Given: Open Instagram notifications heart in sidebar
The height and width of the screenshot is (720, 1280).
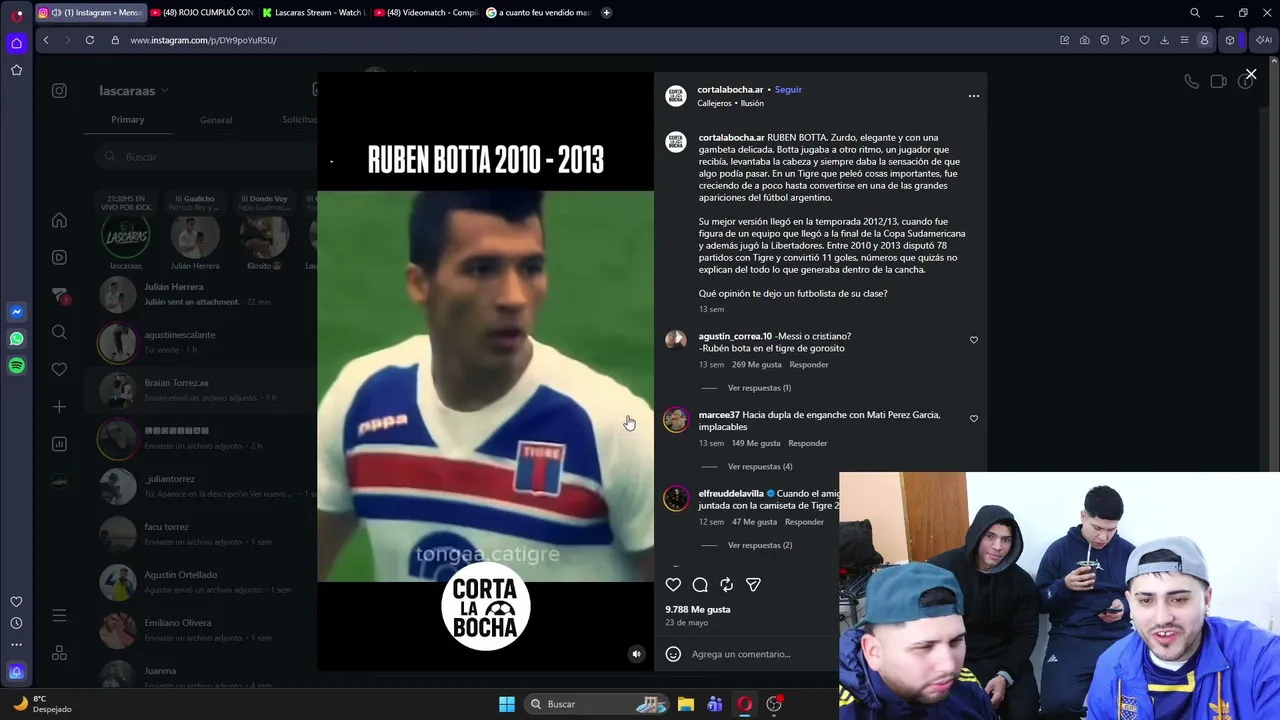Looking at the screenshot, I should pyautogui.click(x=59, y=369).
